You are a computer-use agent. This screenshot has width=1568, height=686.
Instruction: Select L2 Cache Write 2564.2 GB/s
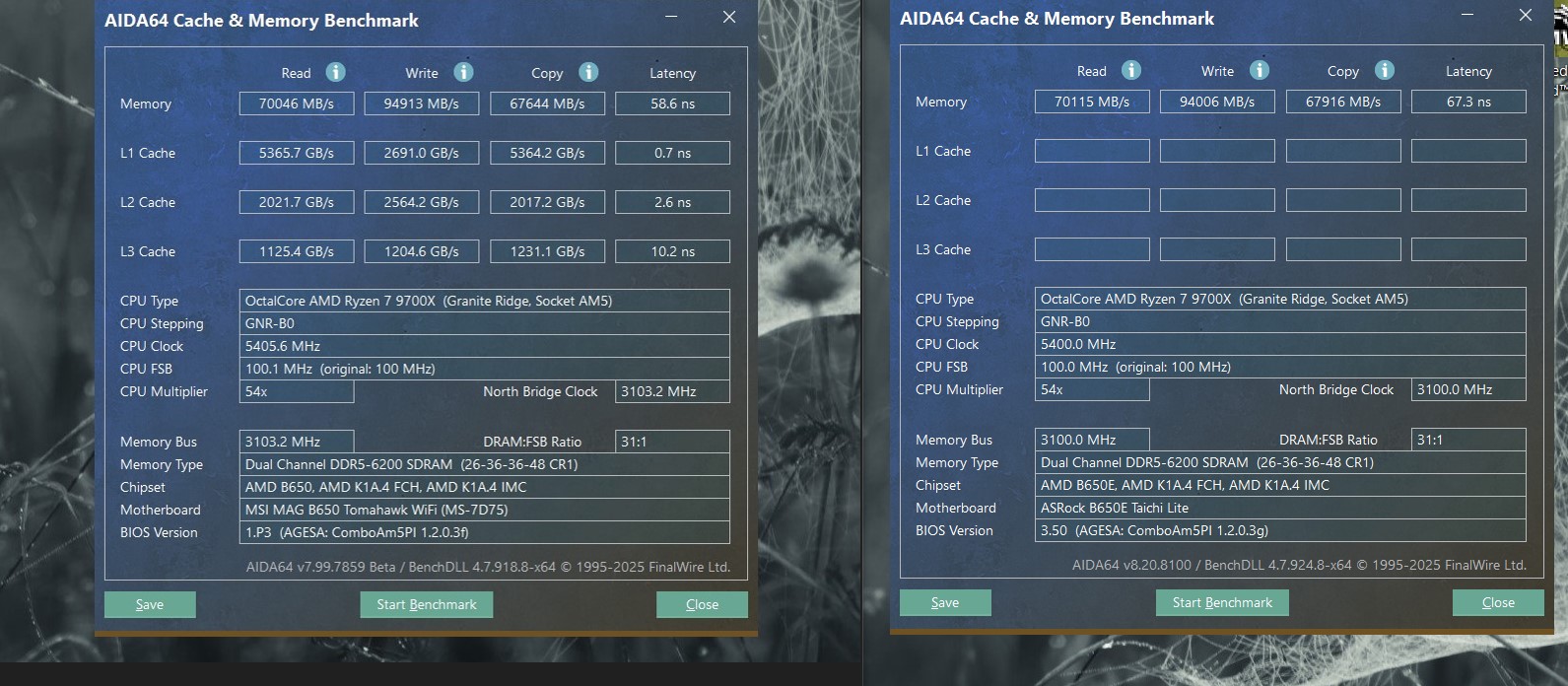[422, 202]
